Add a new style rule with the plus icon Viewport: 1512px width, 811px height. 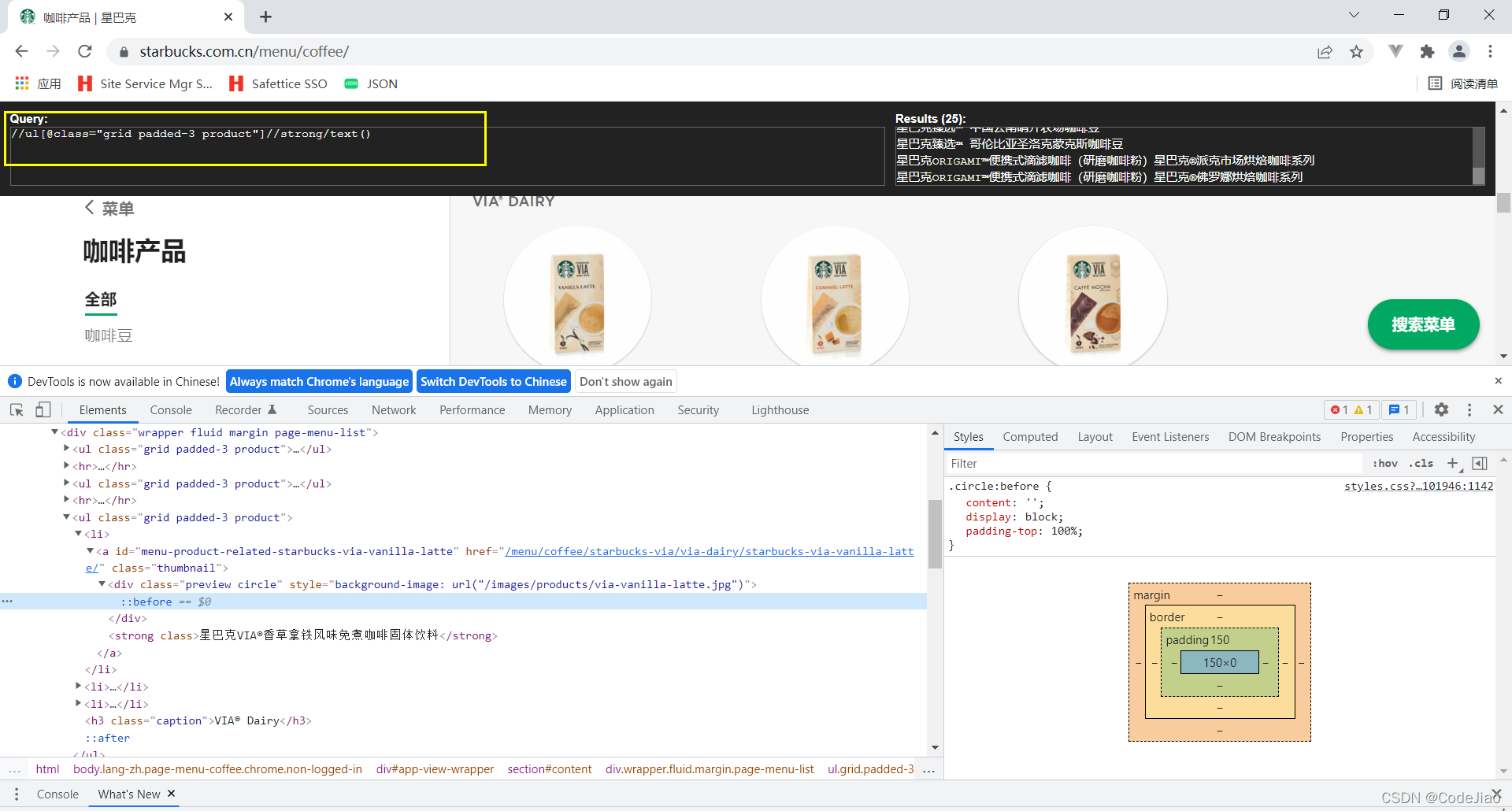click(1453, 463)
